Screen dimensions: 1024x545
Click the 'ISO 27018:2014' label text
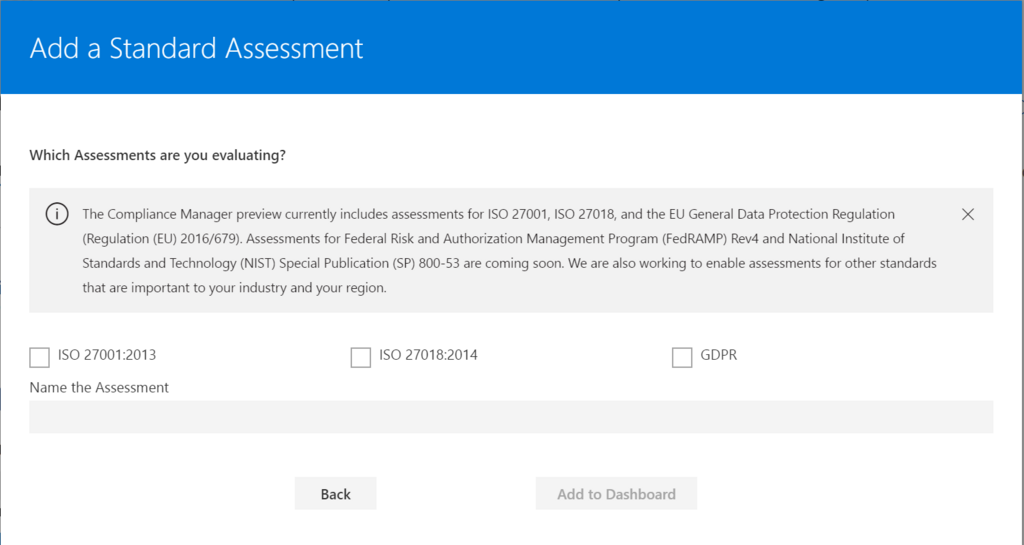tap(428, 355)
